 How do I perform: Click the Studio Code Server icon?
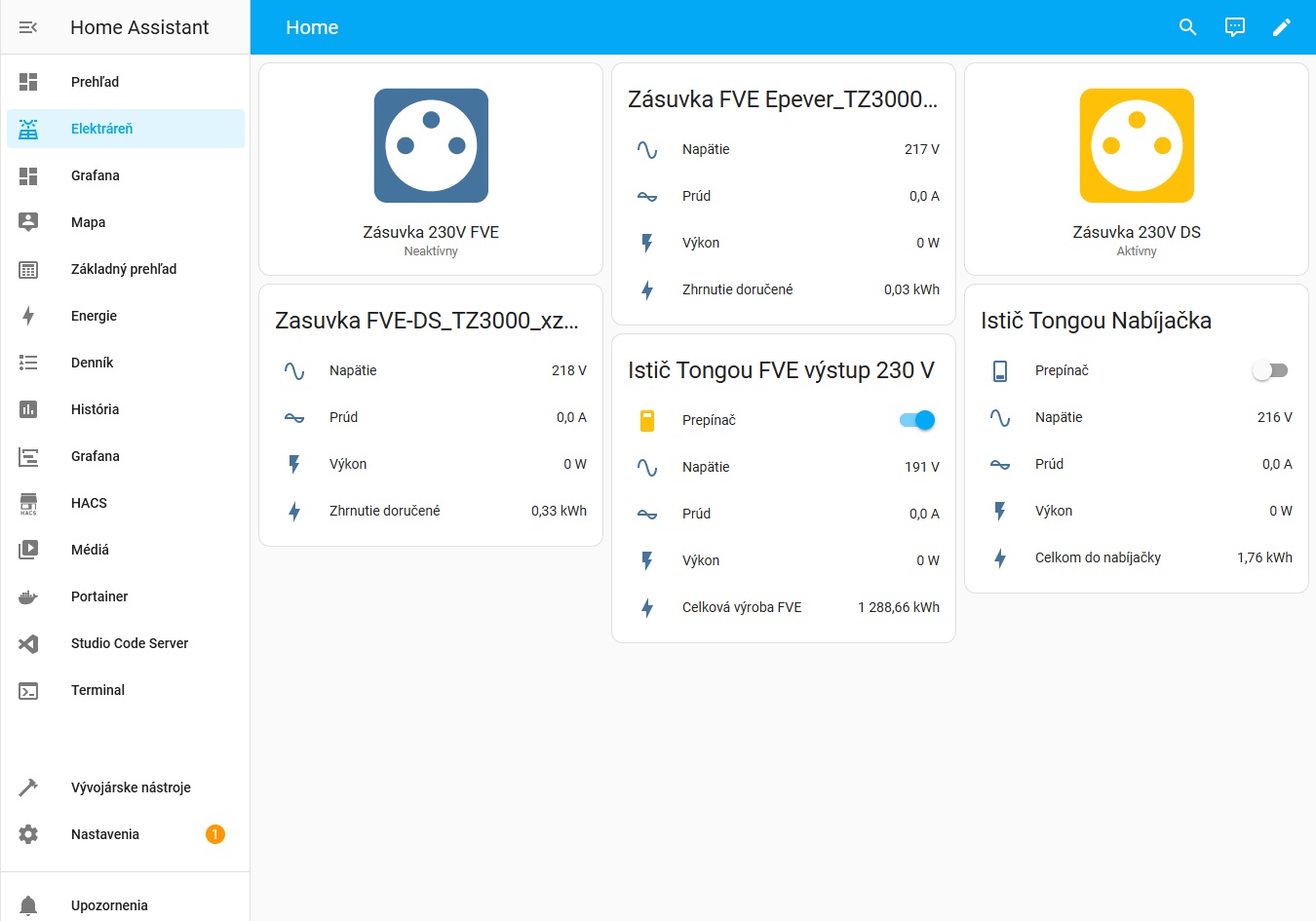(28, 643)
